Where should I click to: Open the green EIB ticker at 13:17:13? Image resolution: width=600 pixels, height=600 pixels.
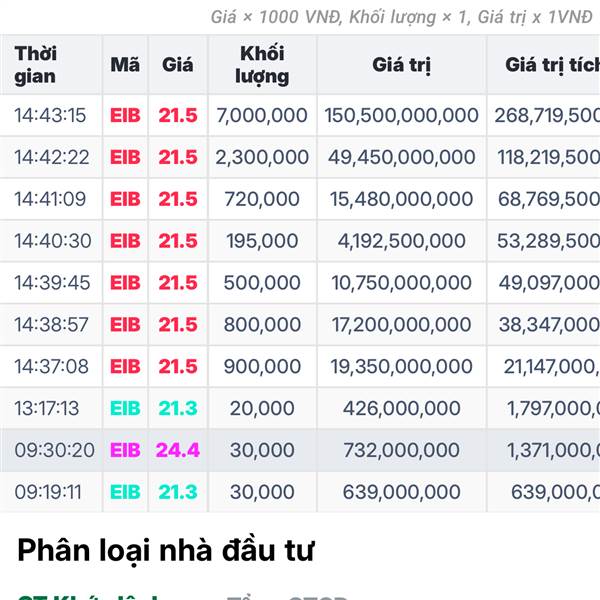125,409
